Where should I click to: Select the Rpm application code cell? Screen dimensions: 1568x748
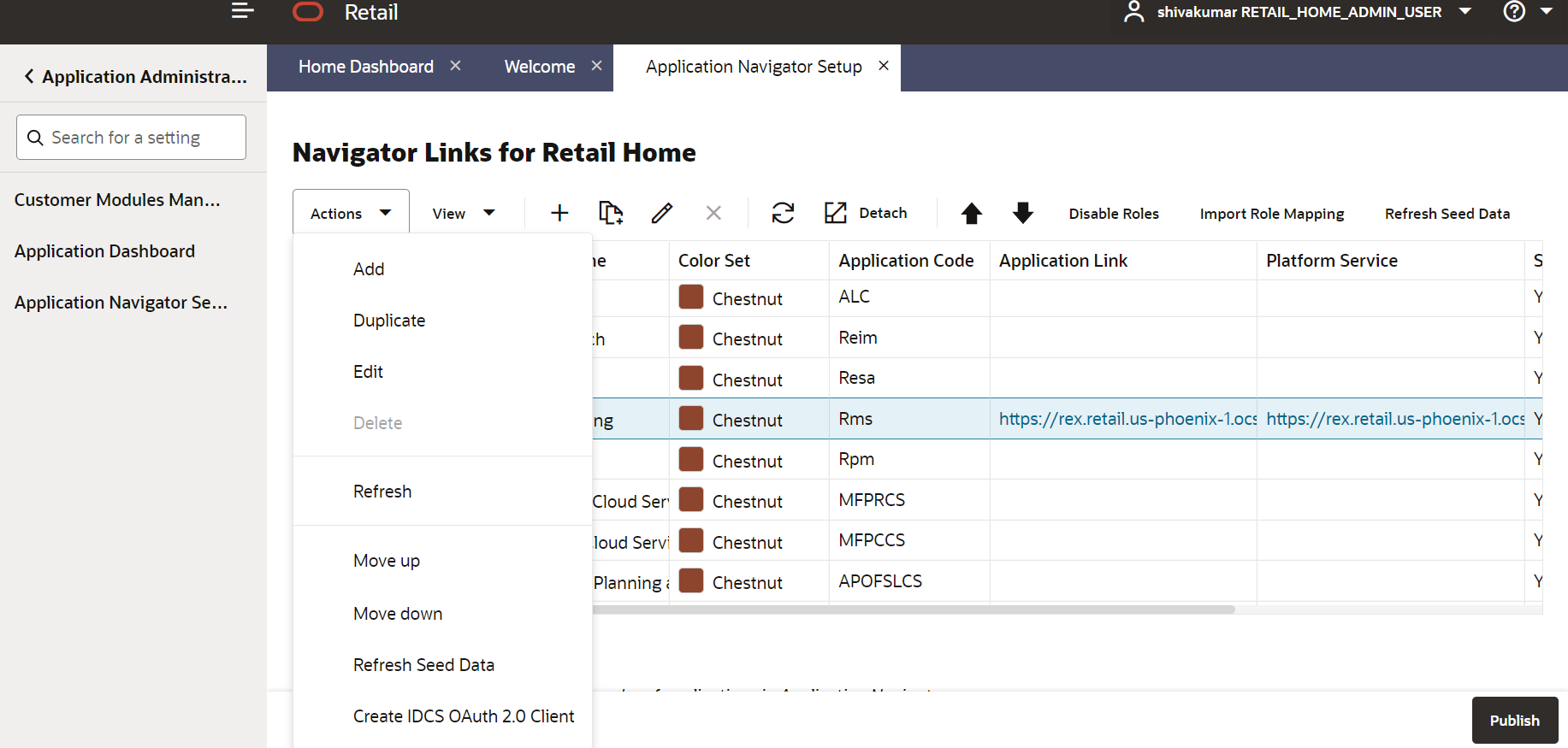(x=908, y=459)
